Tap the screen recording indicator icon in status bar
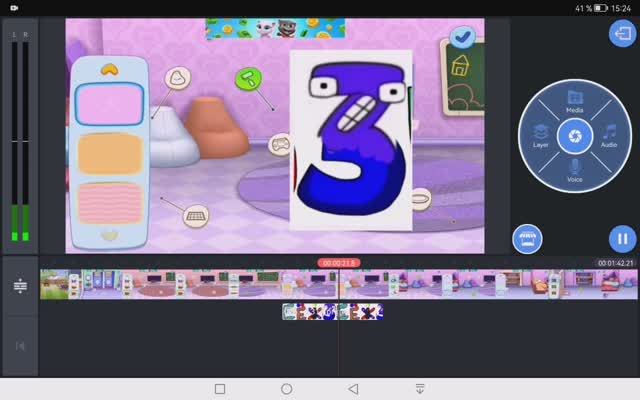This screenshot has width=640, height=400. tap(14, 8)
